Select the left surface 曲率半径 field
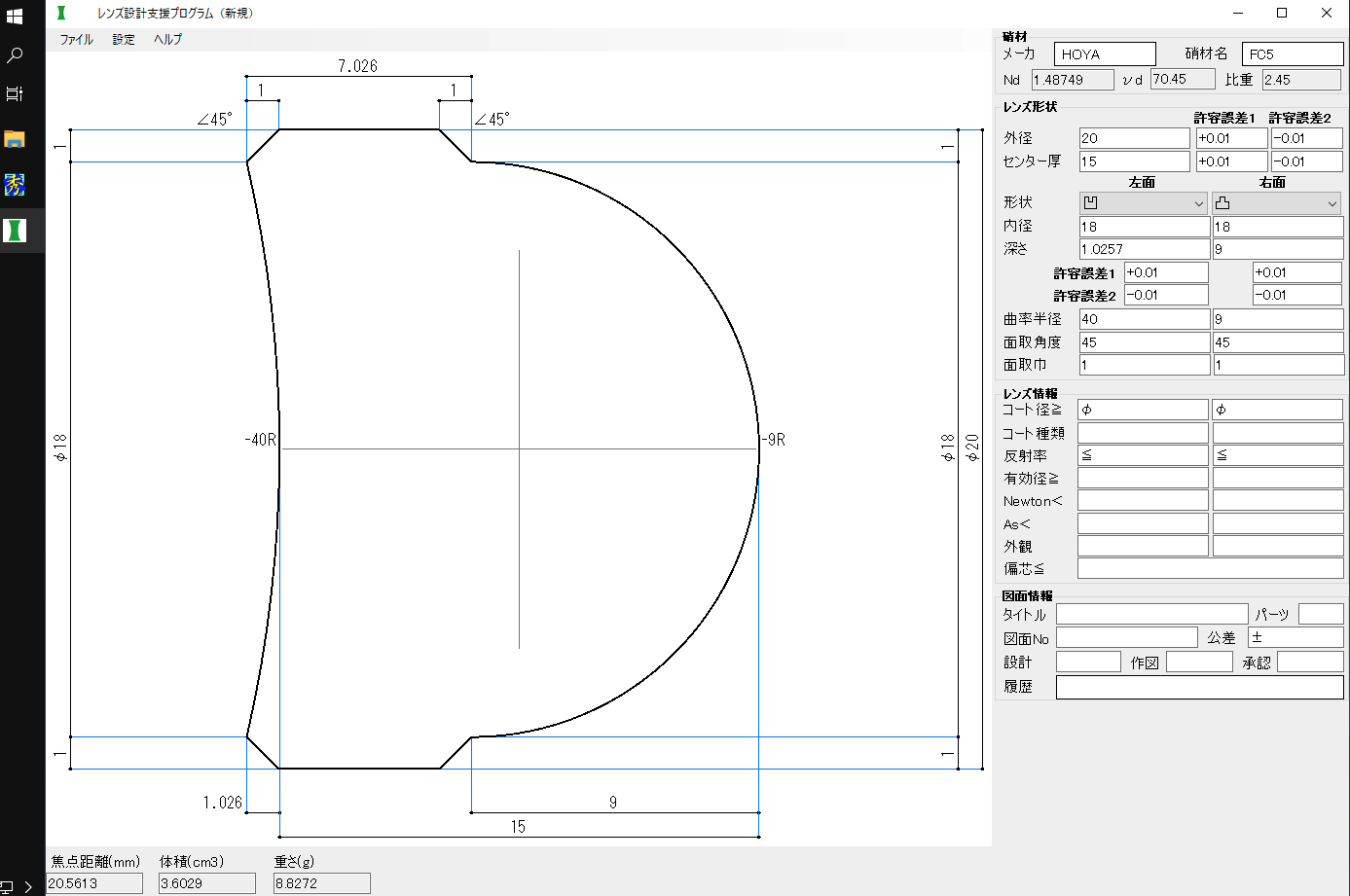 pos(1144,319)
